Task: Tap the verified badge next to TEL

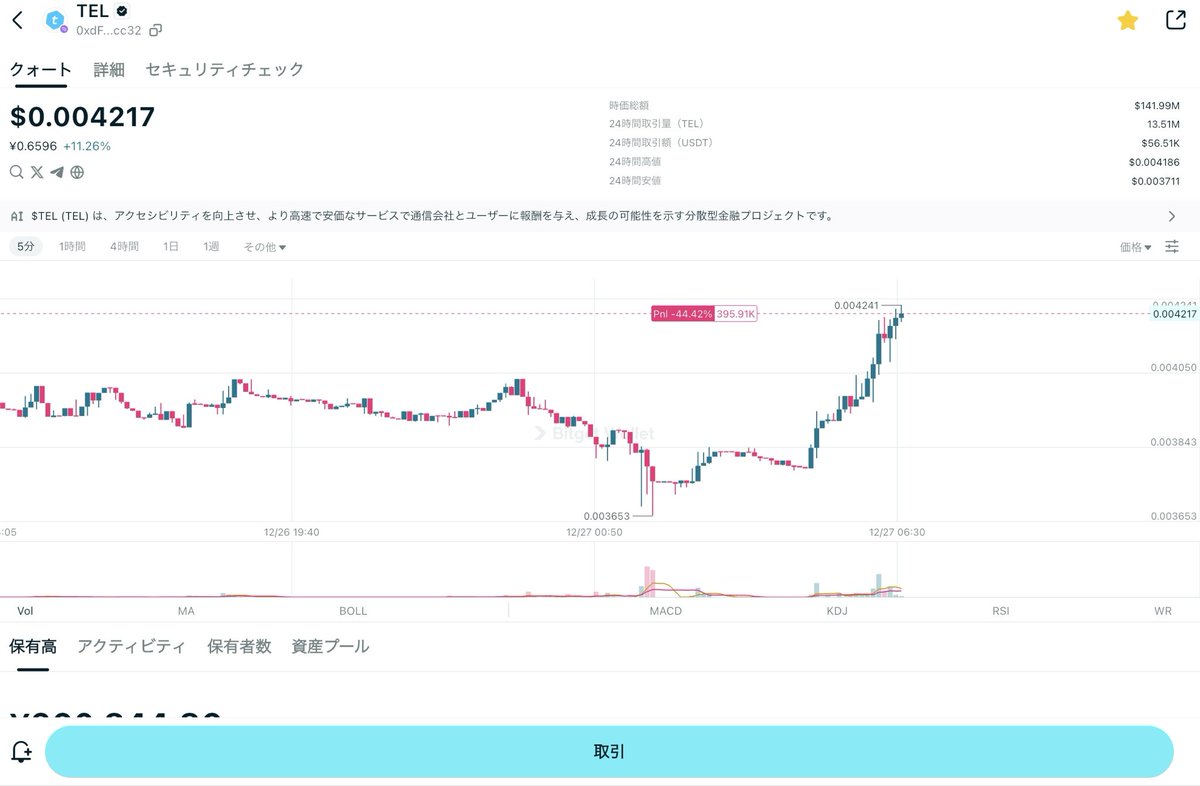Action: click(x=122, y=11)
